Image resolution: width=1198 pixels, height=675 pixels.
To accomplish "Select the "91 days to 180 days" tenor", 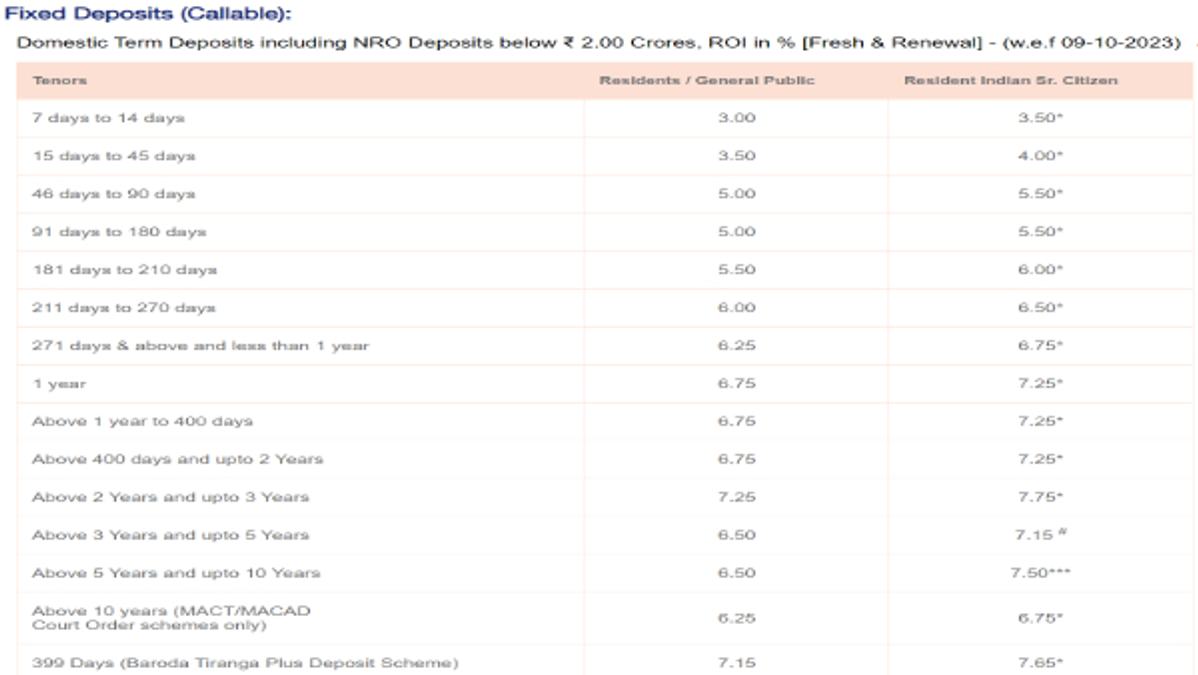I will [x=119, y=232].
